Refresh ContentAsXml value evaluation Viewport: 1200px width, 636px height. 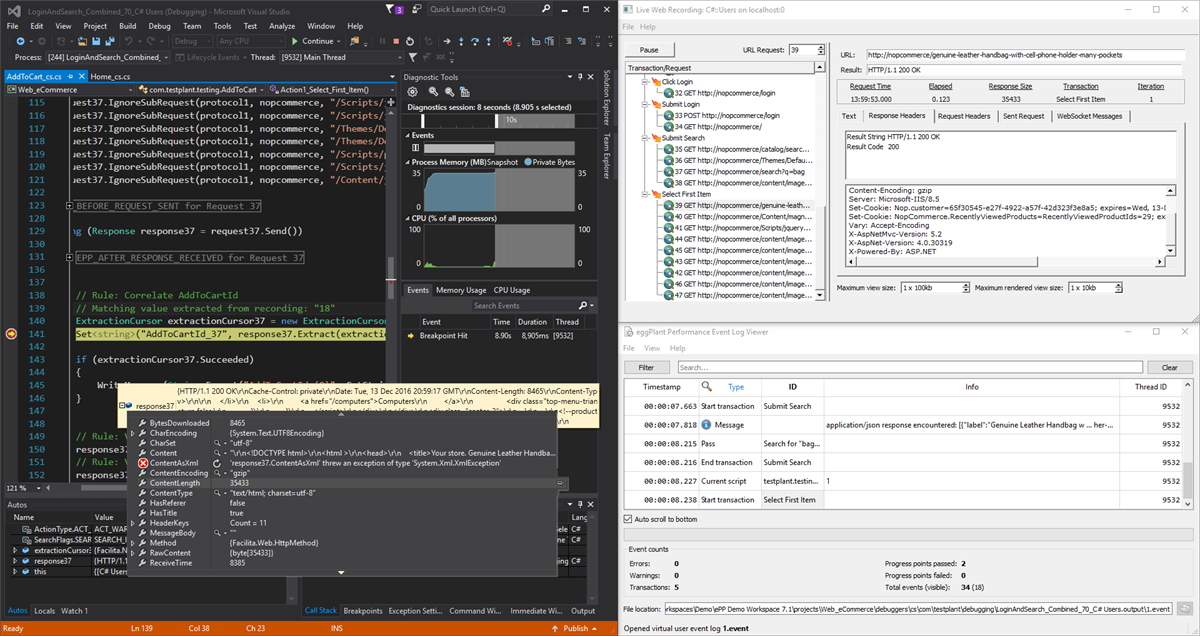coord(217,463)
